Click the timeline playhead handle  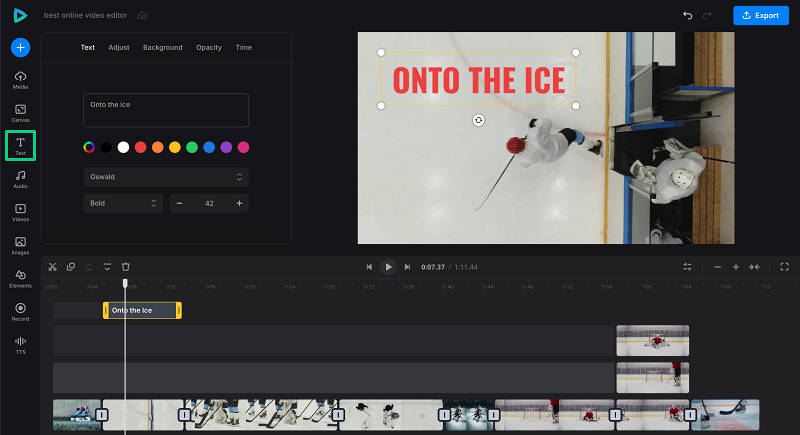(125, 283)
